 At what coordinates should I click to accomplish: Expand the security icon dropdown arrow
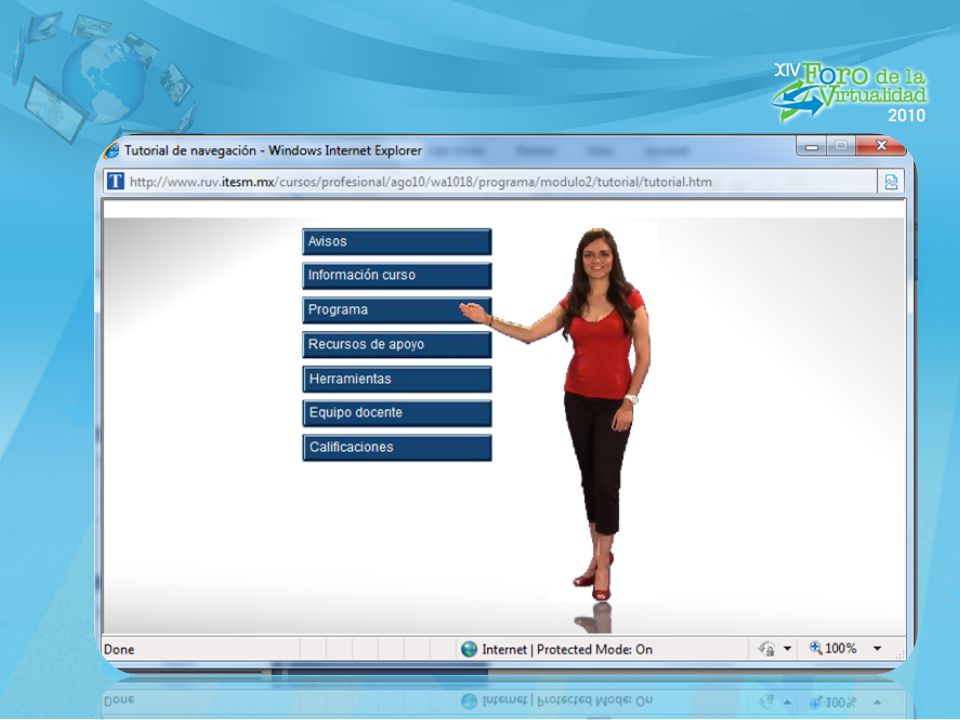point(787,648)
